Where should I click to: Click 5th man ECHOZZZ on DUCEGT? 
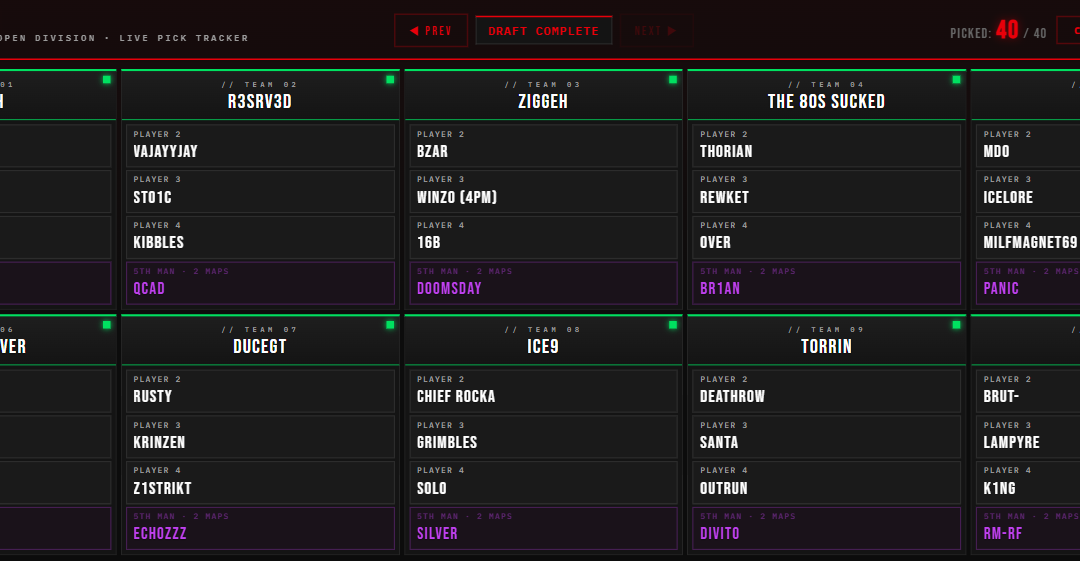260,528
